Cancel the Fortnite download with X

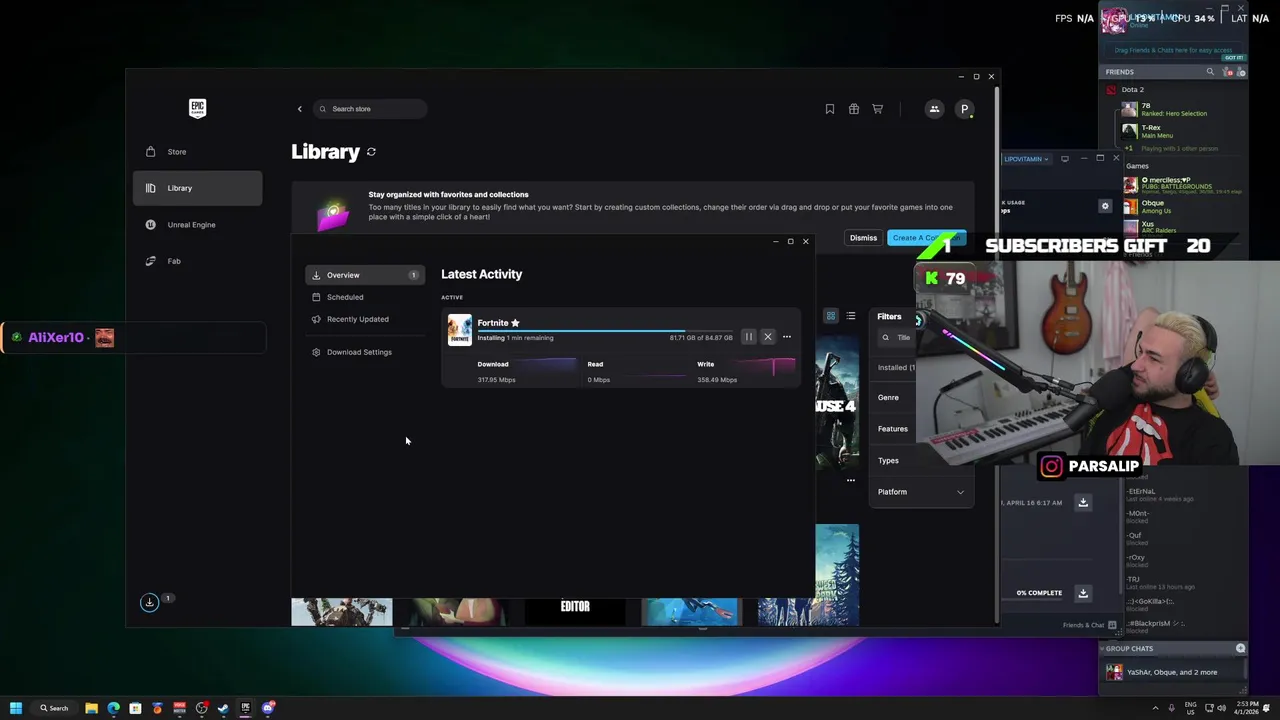768,337
